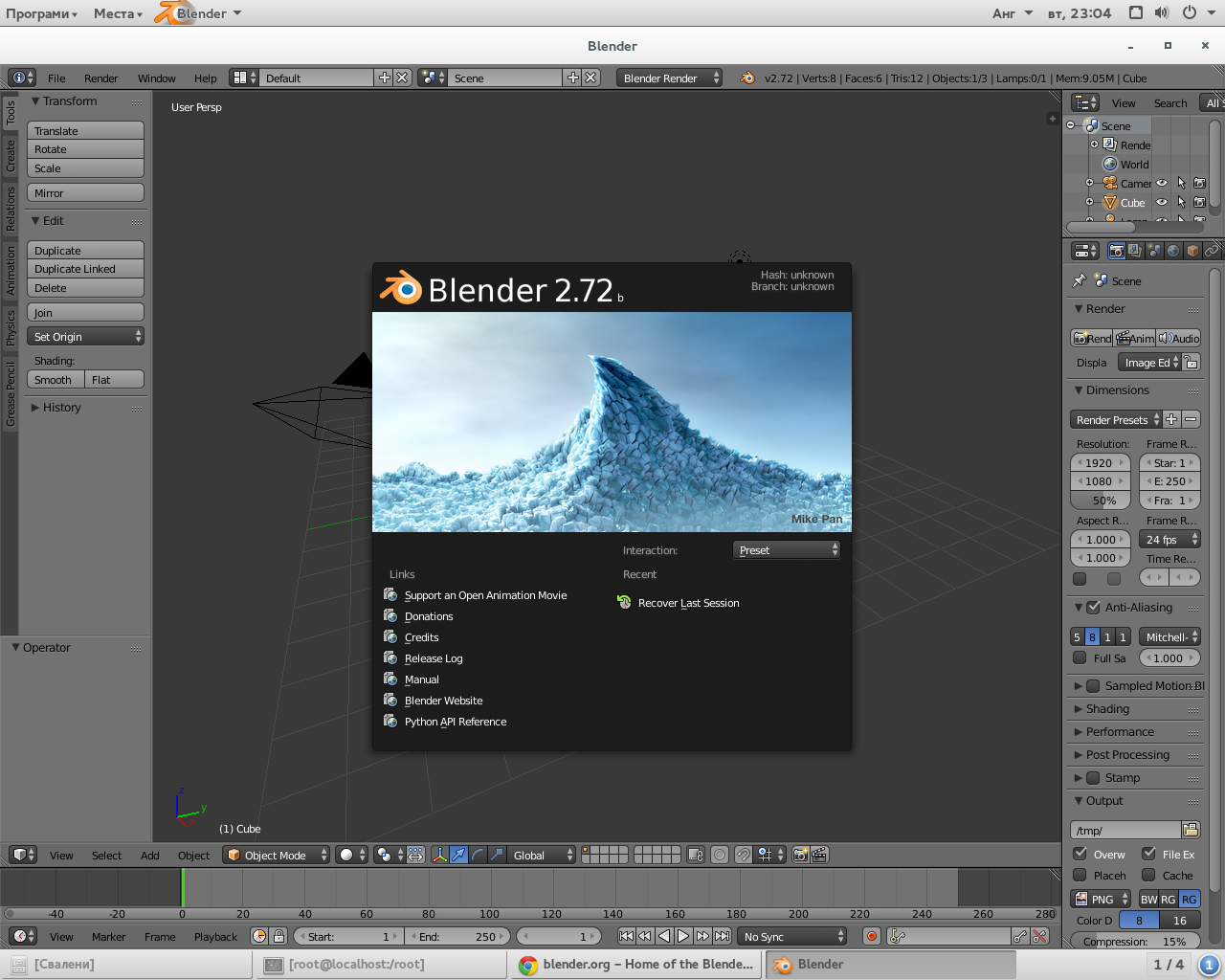Open the Object Mode dropdown
The width and height of the screenshot is (1225, 980).
click(277, 855)
